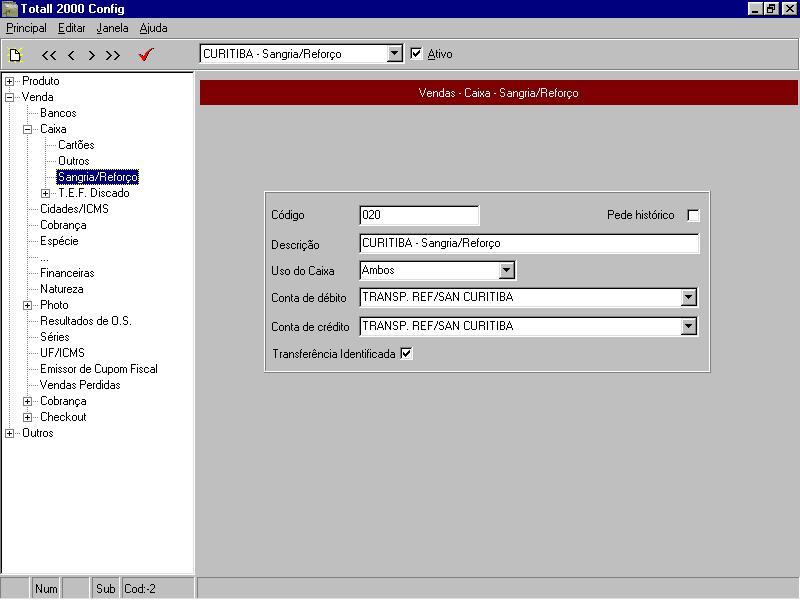This screenshot has height=600, width=800.
Task: Expand the Photo tree node
Action: point(28,305)
